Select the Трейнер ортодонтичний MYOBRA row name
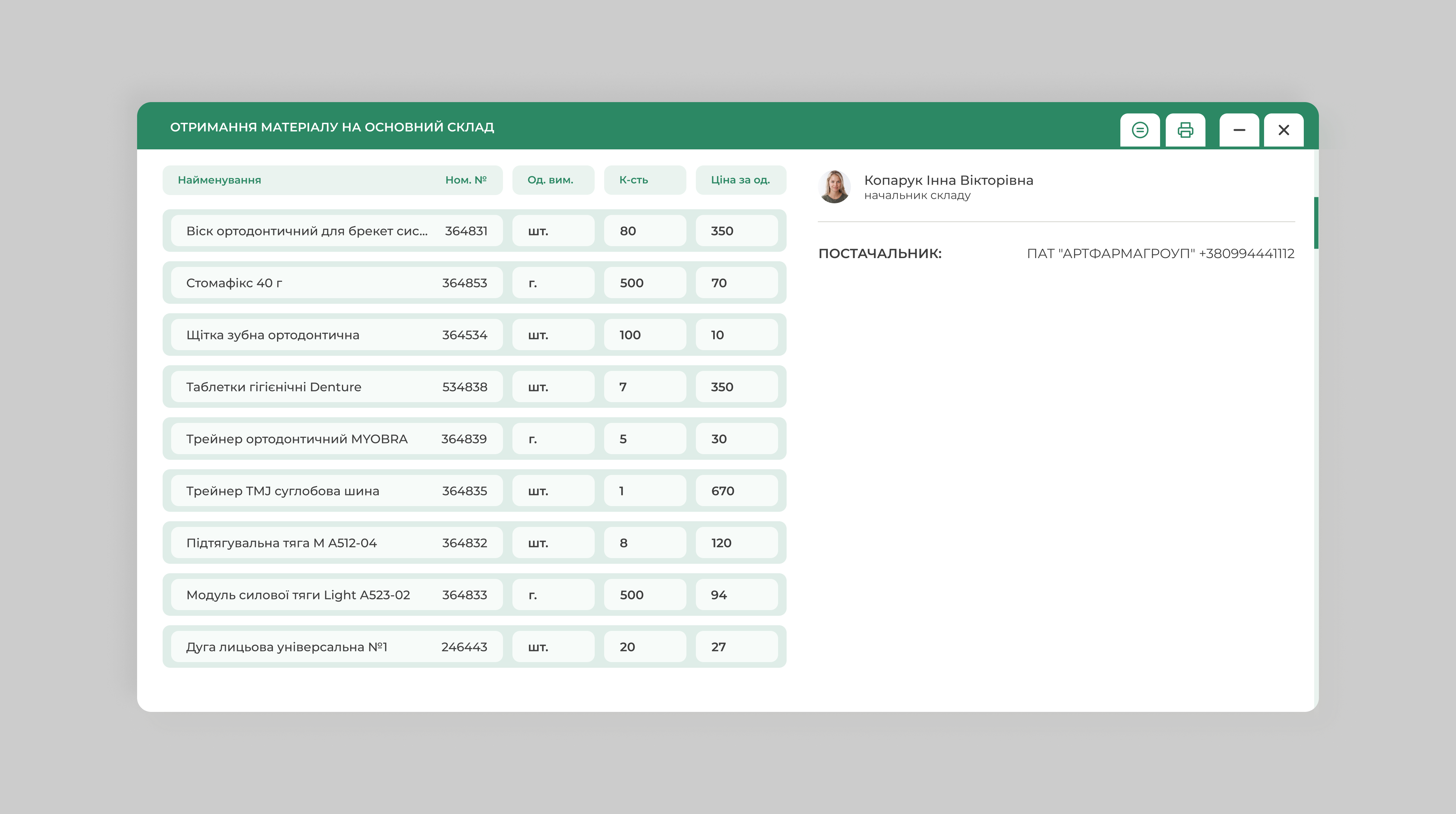 click(x=297, y=439)
